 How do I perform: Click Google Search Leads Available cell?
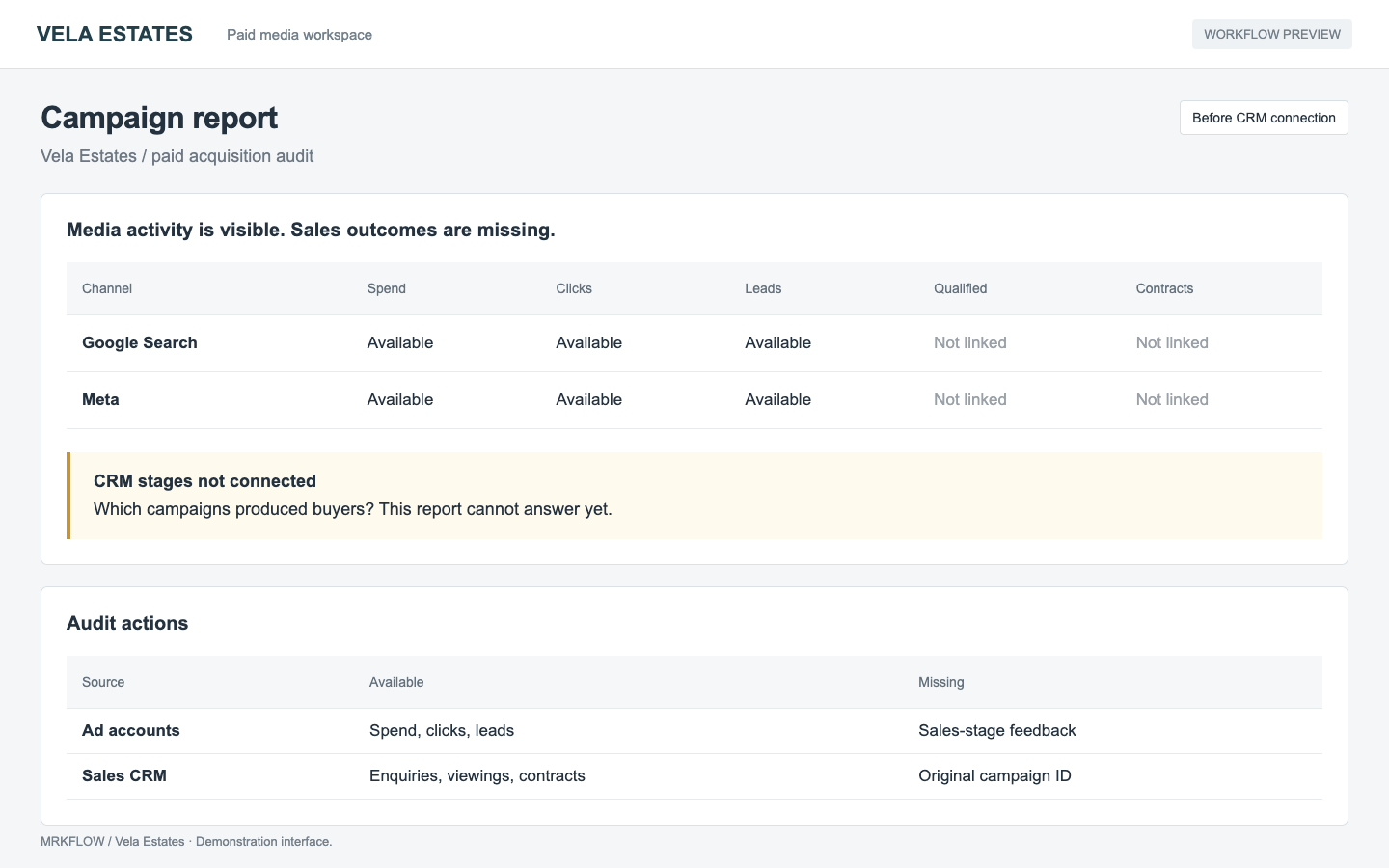click(778, 342)
